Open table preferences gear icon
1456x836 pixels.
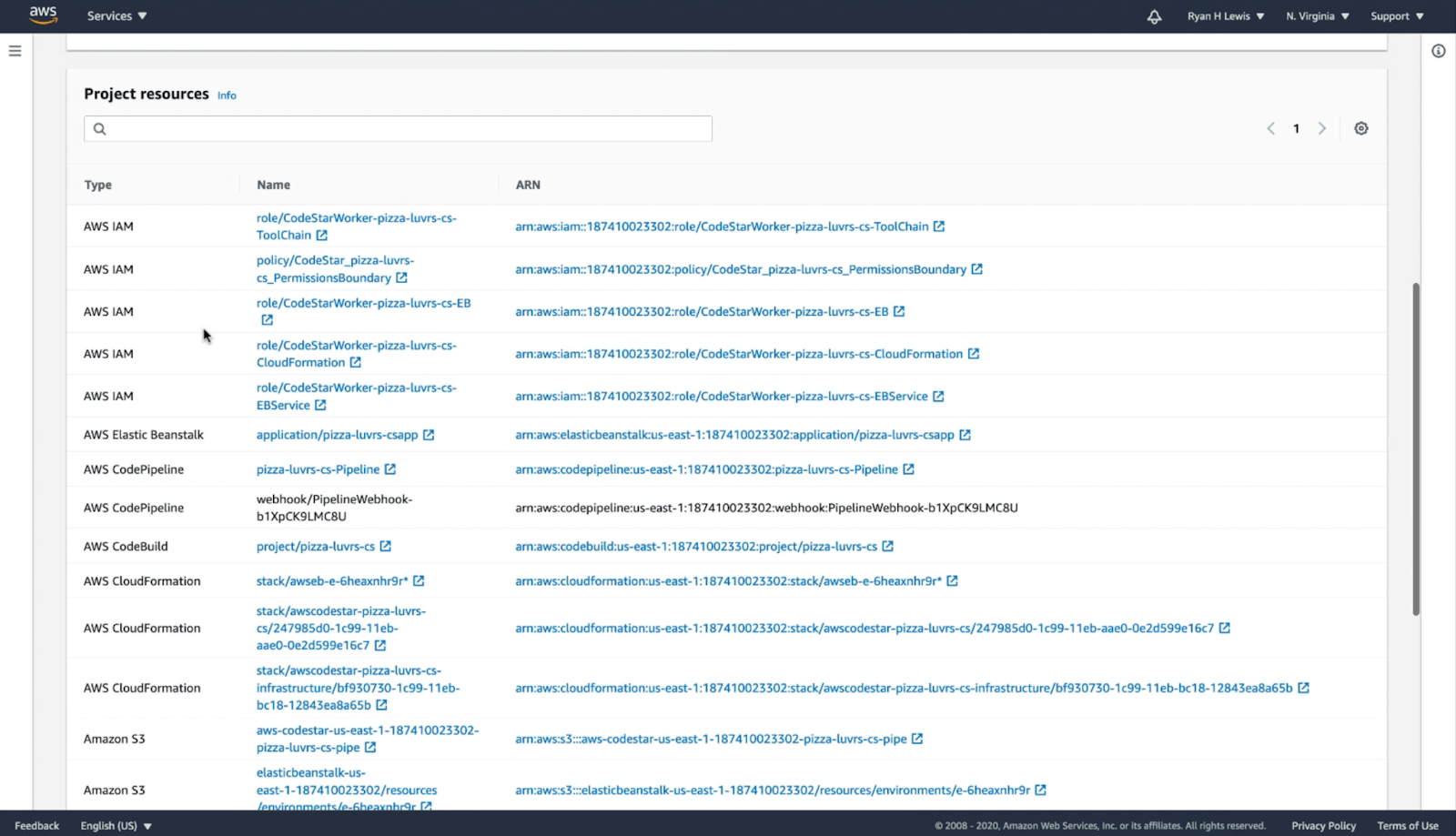click(1361, 128)
